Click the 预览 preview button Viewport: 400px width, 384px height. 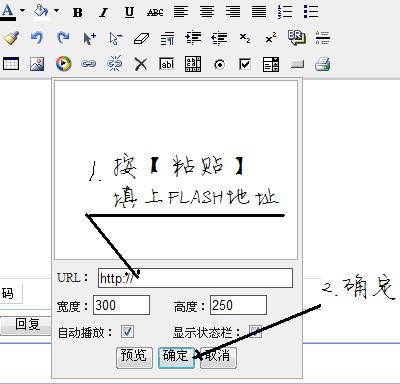tap(134, 358)
